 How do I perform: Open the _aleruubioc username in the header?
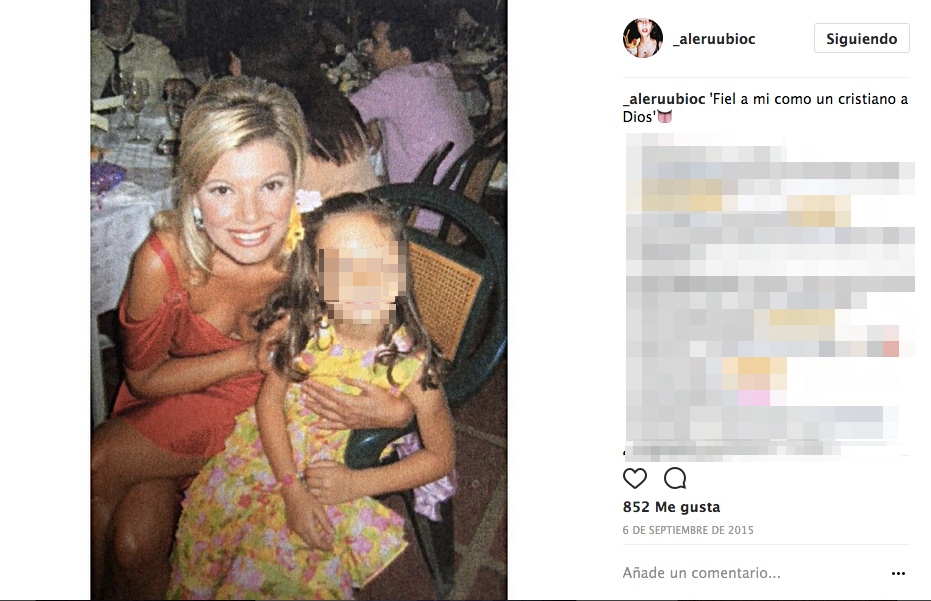click(714, 39)
